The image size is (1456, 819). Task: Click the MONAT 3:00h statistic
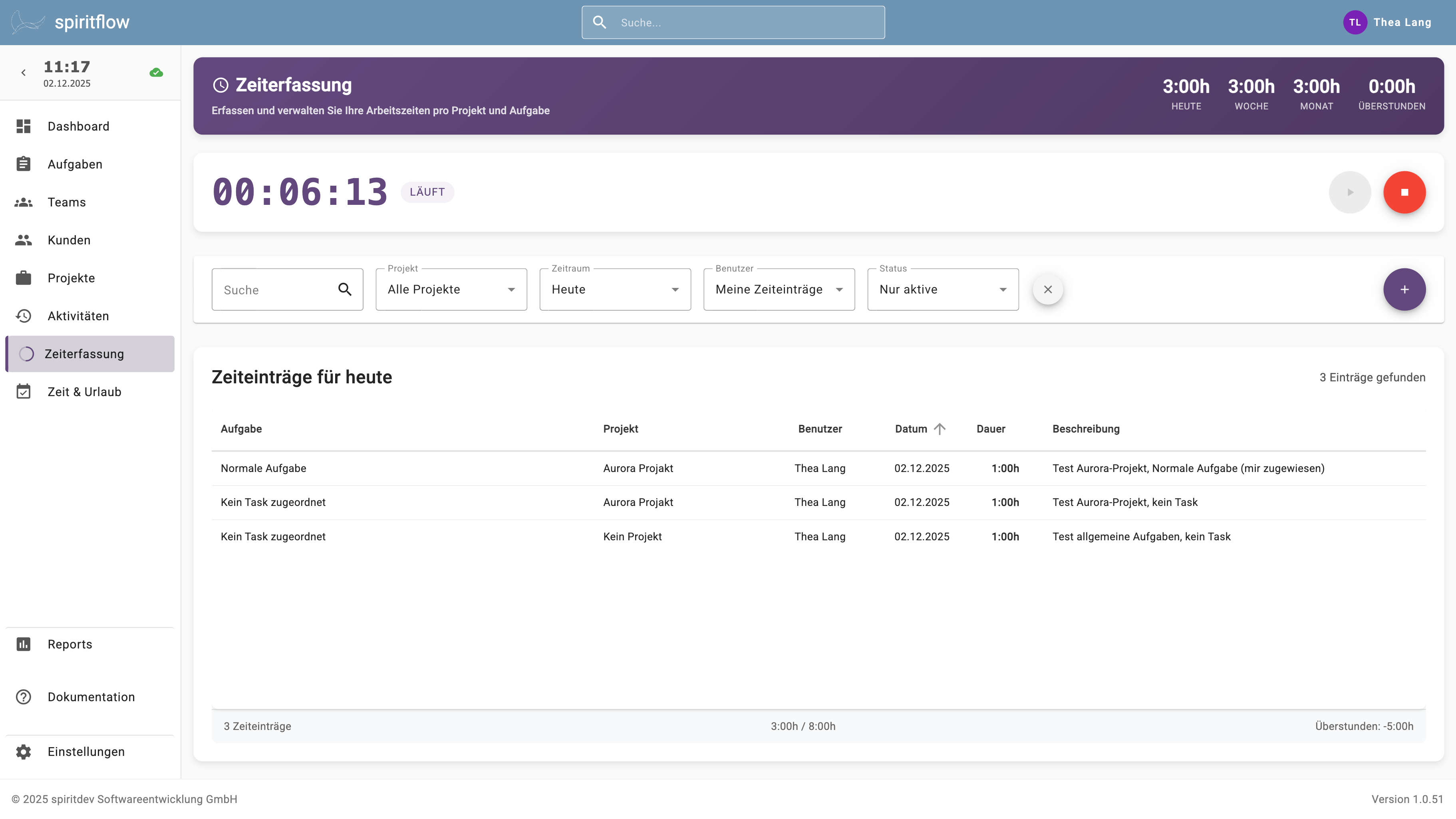pos(1316,94)
